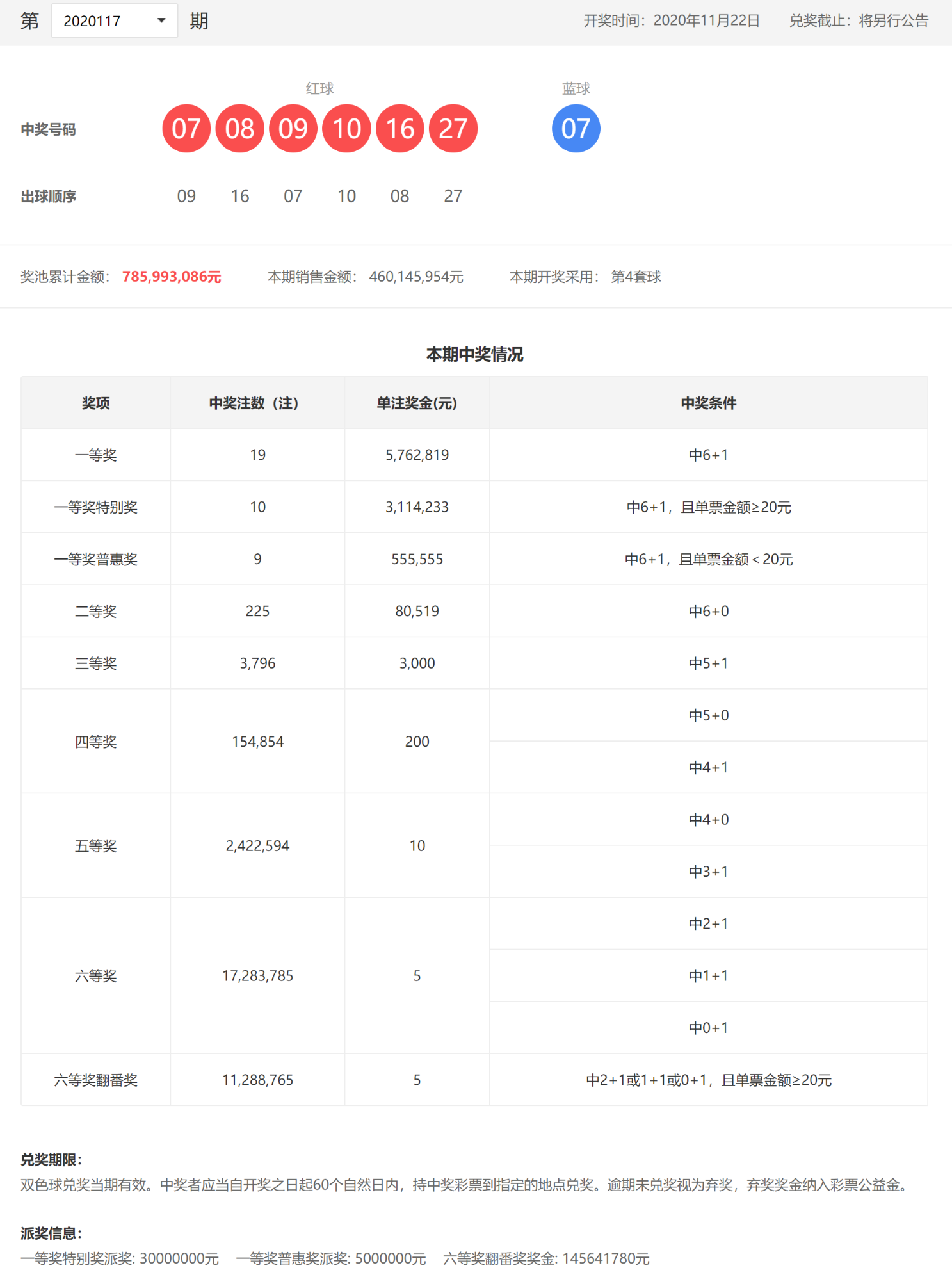Click the red ball numbered 09

pyautogui.click(x=293, y=129)
